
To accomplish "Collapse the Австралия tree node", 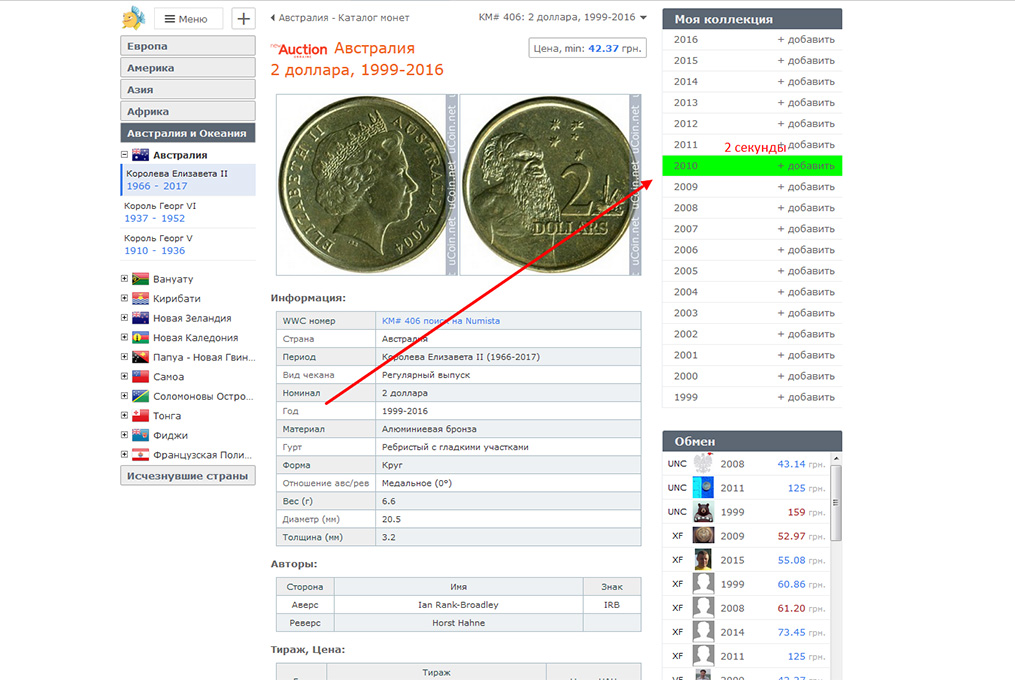I will pyautogui.click(x=125, y=155).
